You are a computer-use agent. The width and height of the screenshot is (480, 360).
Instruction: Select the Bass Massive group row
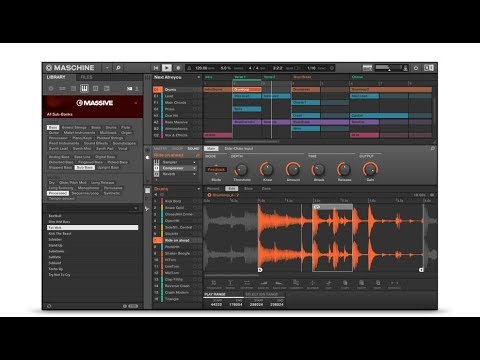pos(177,122)
